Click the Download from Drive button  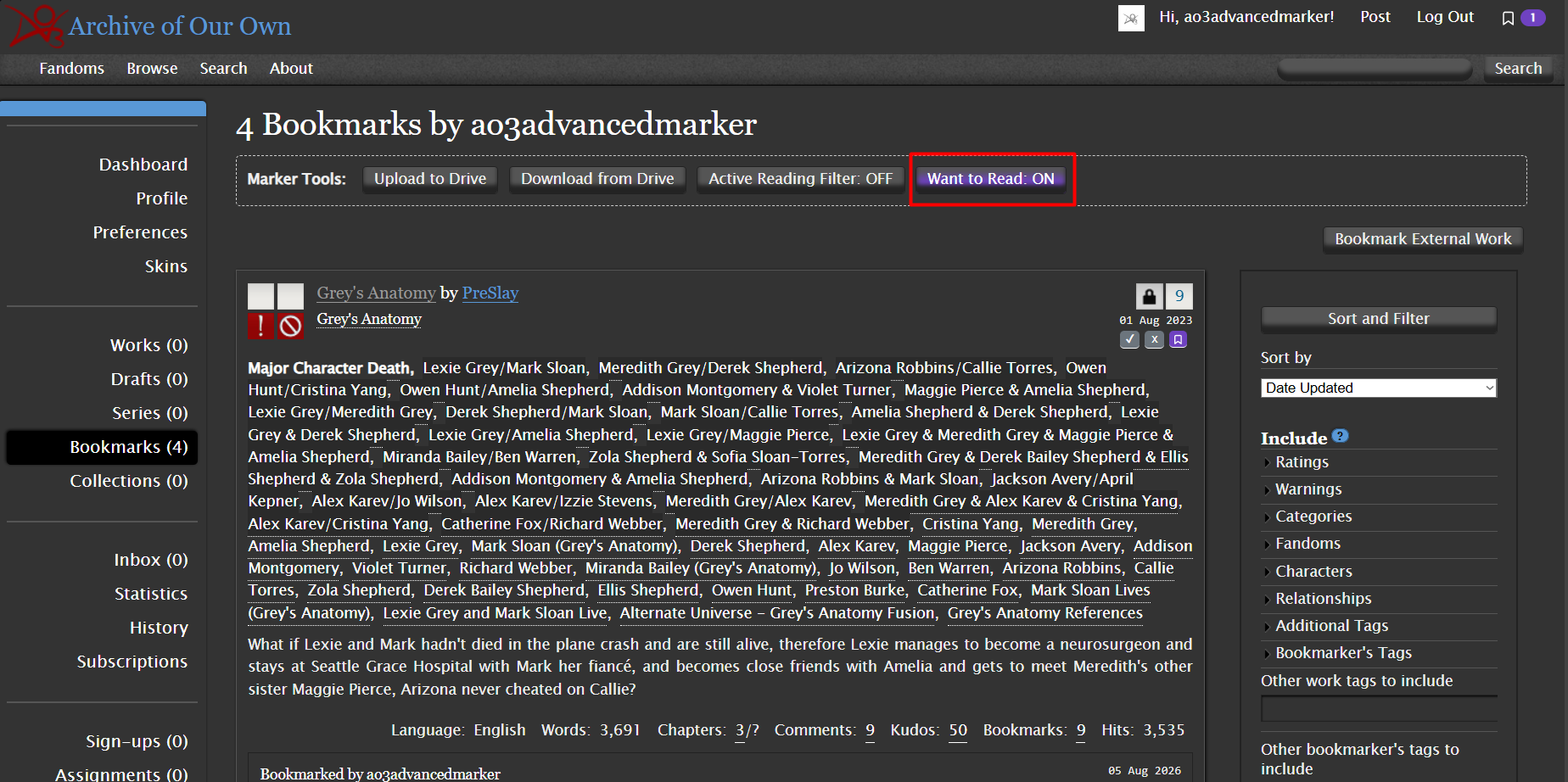click(x=597, y=179)
